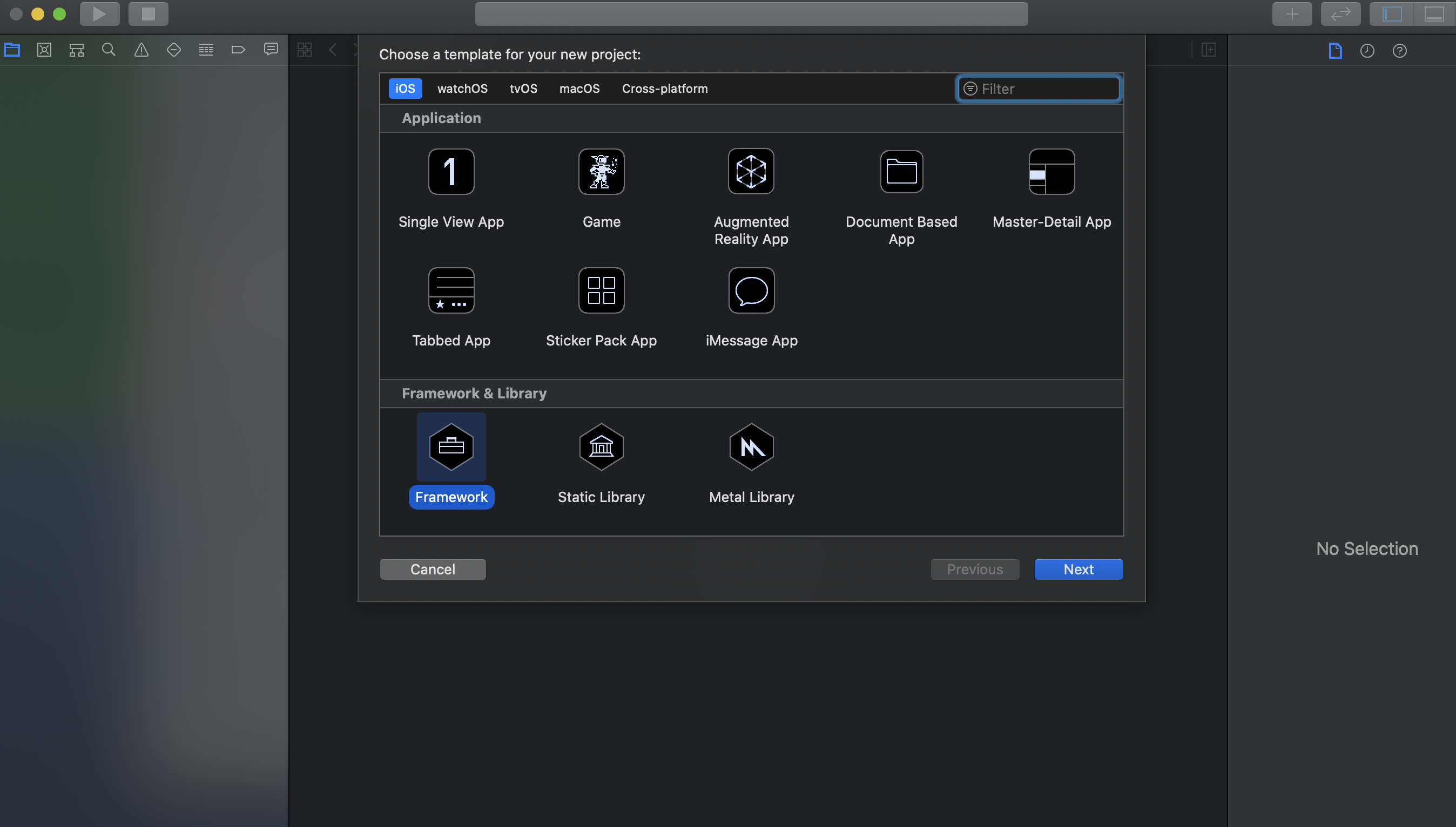Open the Find navigator magnifier icon

pos(109,50)
